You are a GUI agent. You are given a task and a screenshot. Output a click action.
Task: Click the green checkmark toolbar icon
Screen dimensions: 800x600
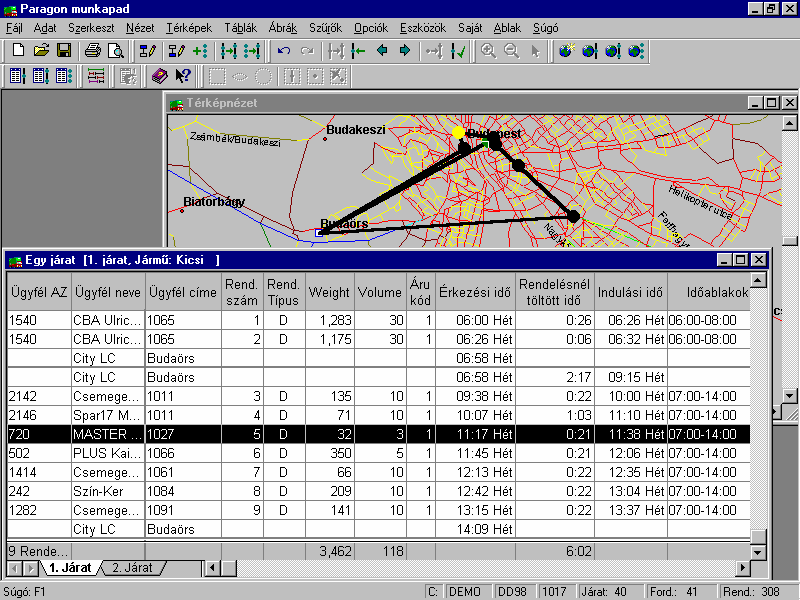tap(458, 51)
